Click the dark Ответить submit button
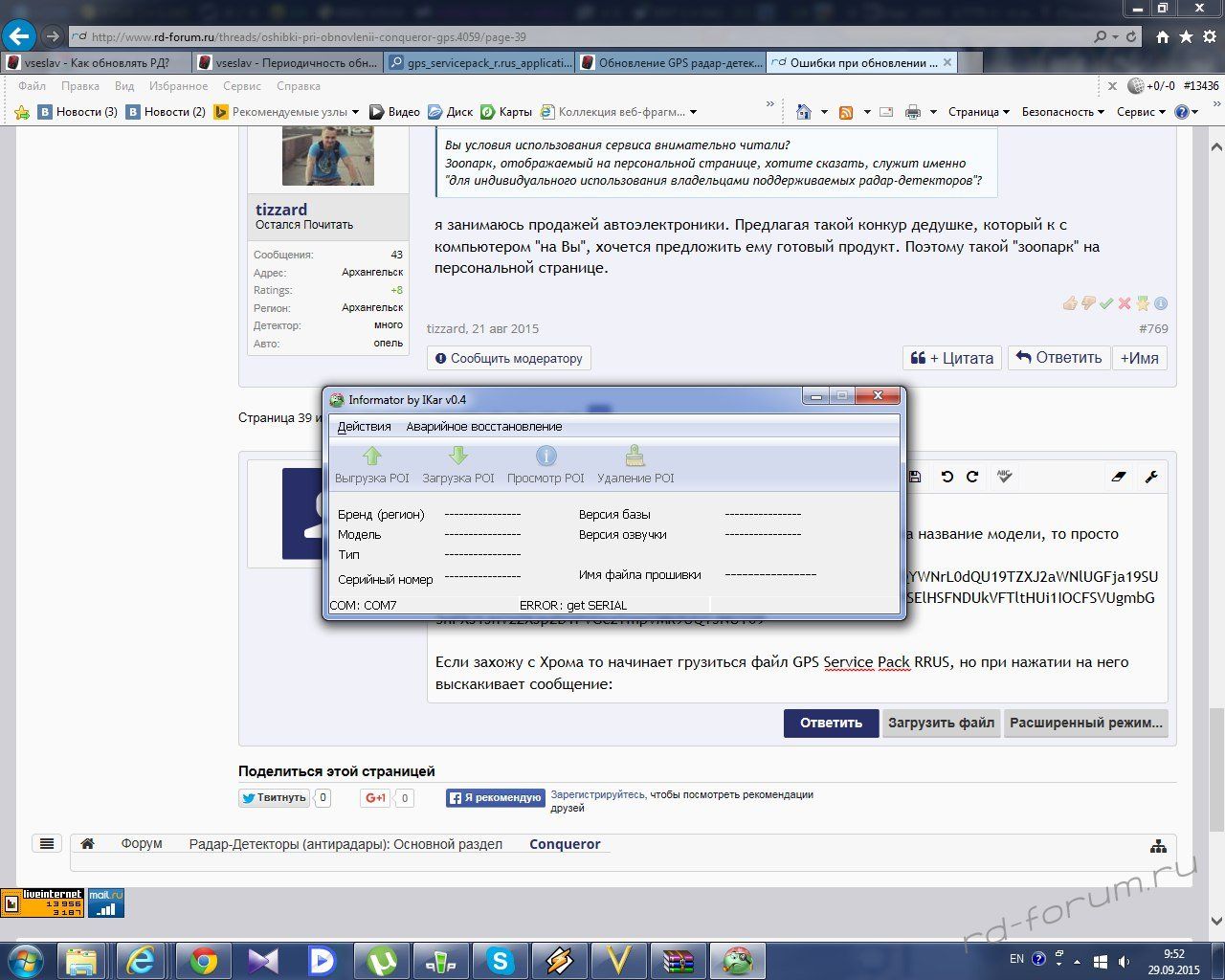This screenshot has width=1225, height=980. [831, 723]
